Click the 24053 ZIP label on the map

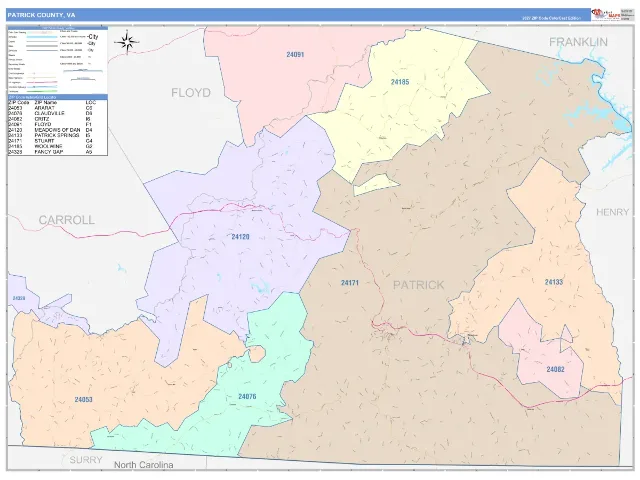(84, 400)
